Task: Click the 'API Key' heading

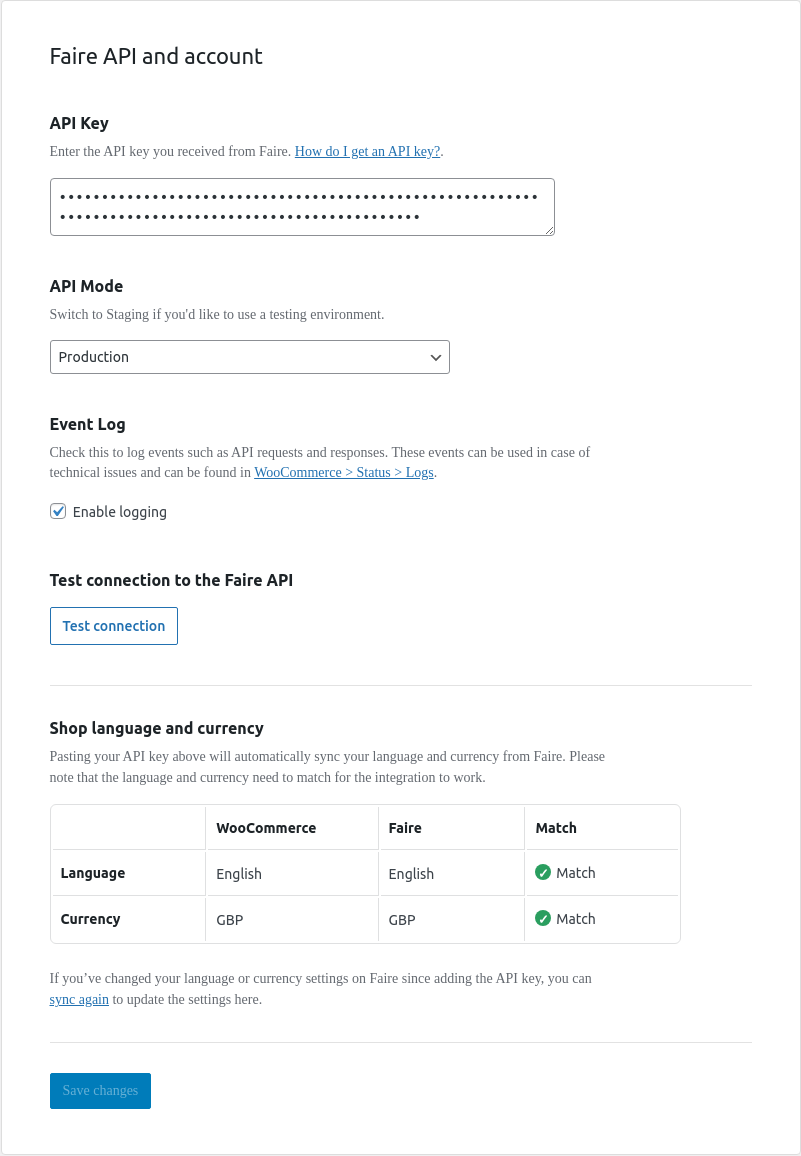Action: coord(79,123)
